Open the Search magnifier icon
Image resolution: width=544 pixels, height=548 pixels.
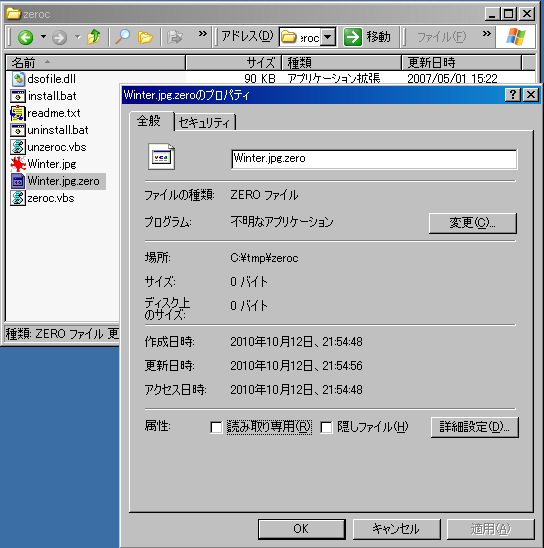click(122, 37)
